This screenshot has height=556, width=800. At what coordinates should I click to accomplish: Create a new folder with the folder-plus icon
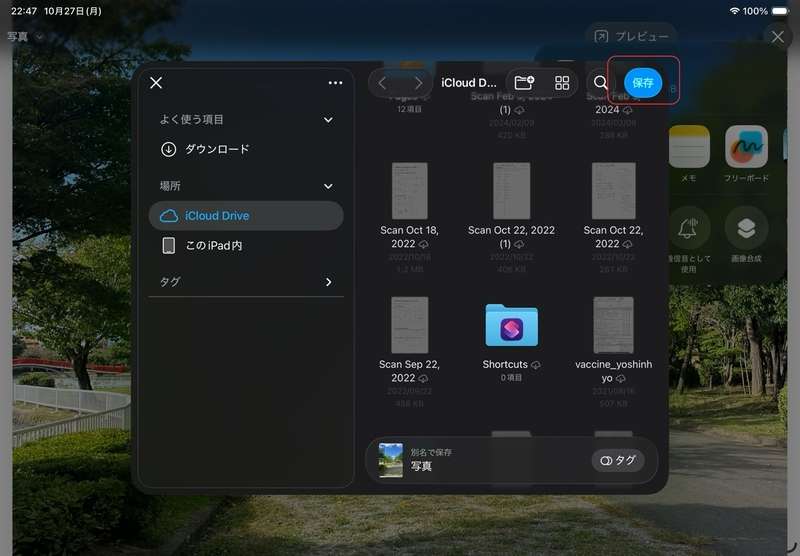524,82
